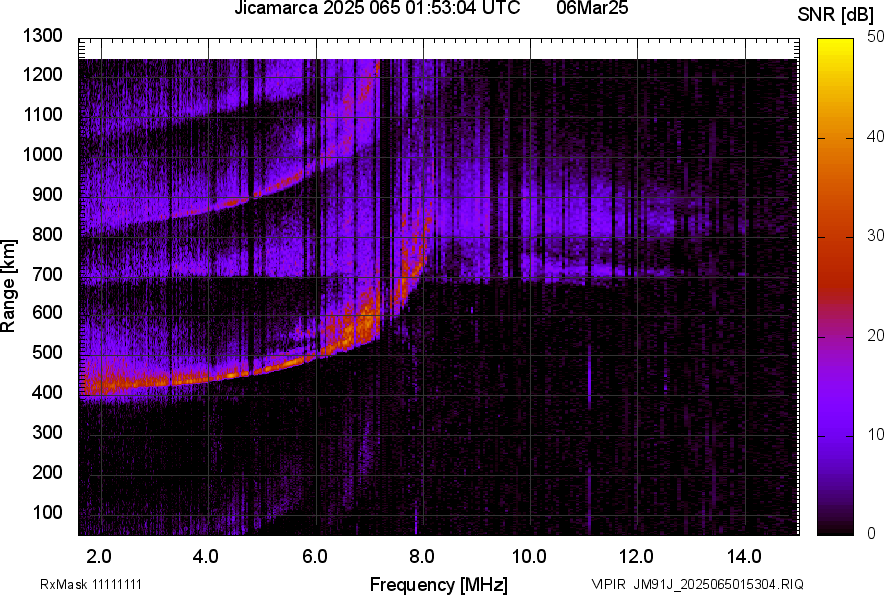This screenshot has height=595, width=884.
Task: Click the range tick label "1300"
Action: 42,36
